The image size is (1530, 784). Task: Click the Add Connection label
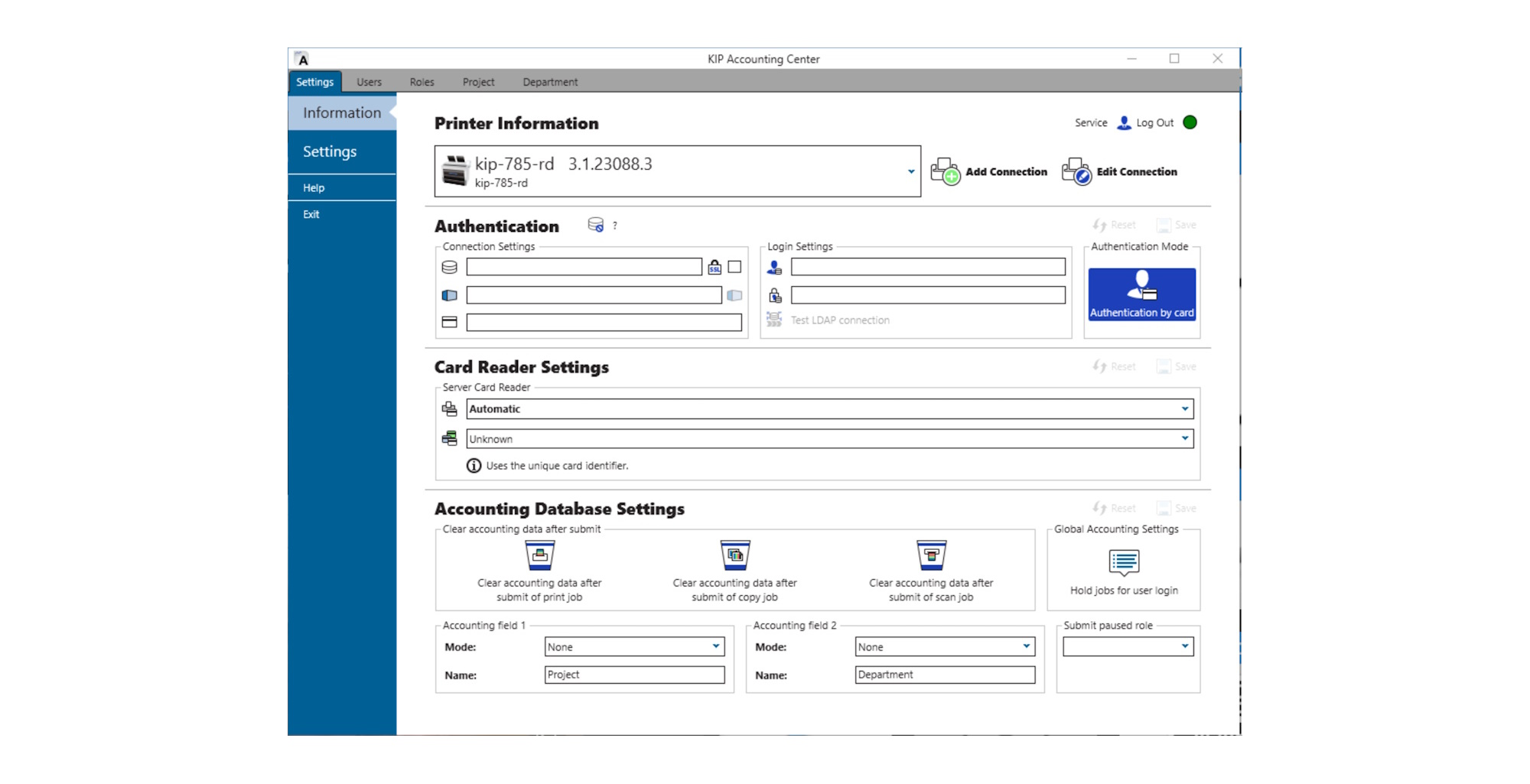[x=1006, y=172]
